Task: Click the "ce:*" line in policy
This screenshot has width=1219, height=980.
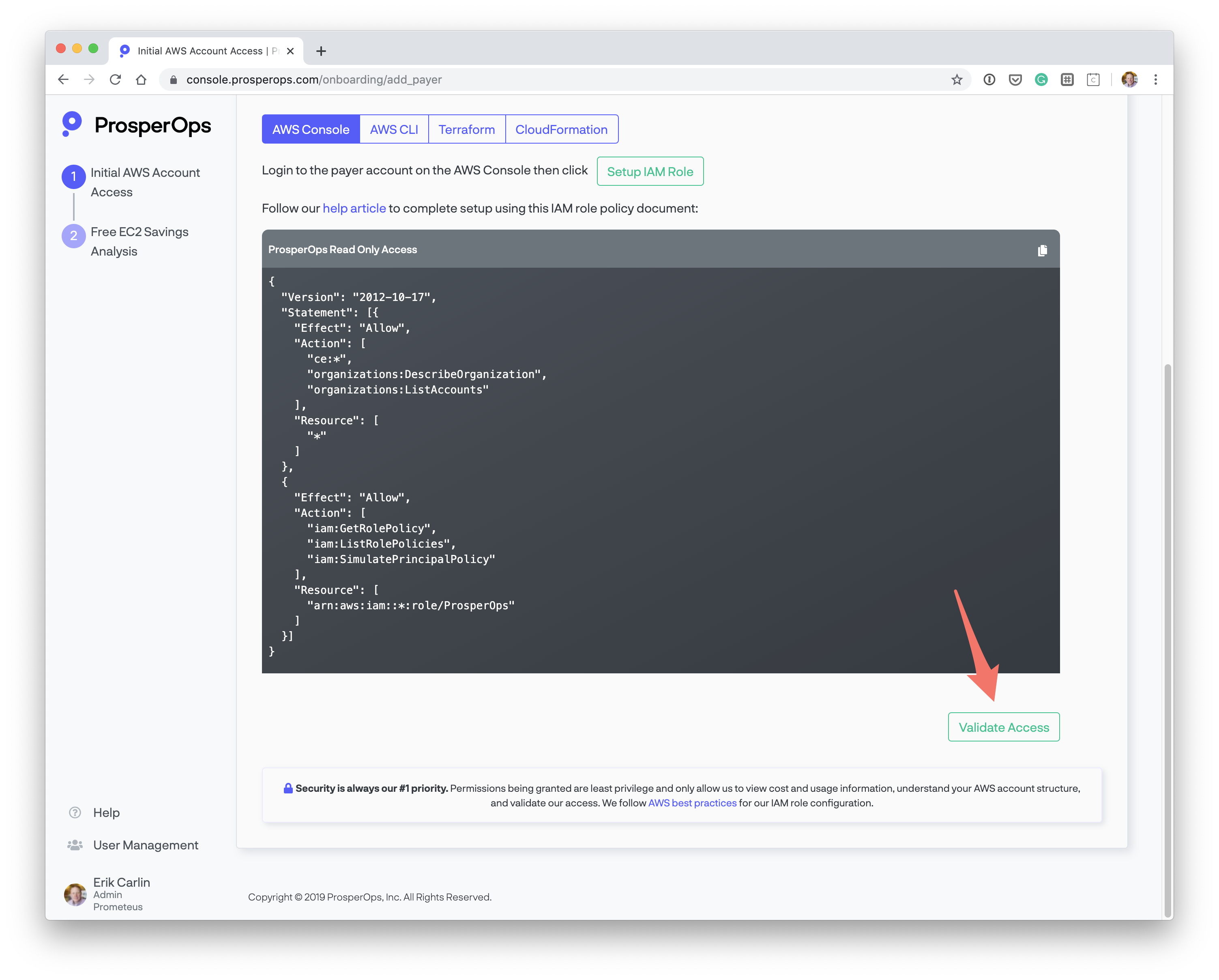Action: (x=329, y=359)
